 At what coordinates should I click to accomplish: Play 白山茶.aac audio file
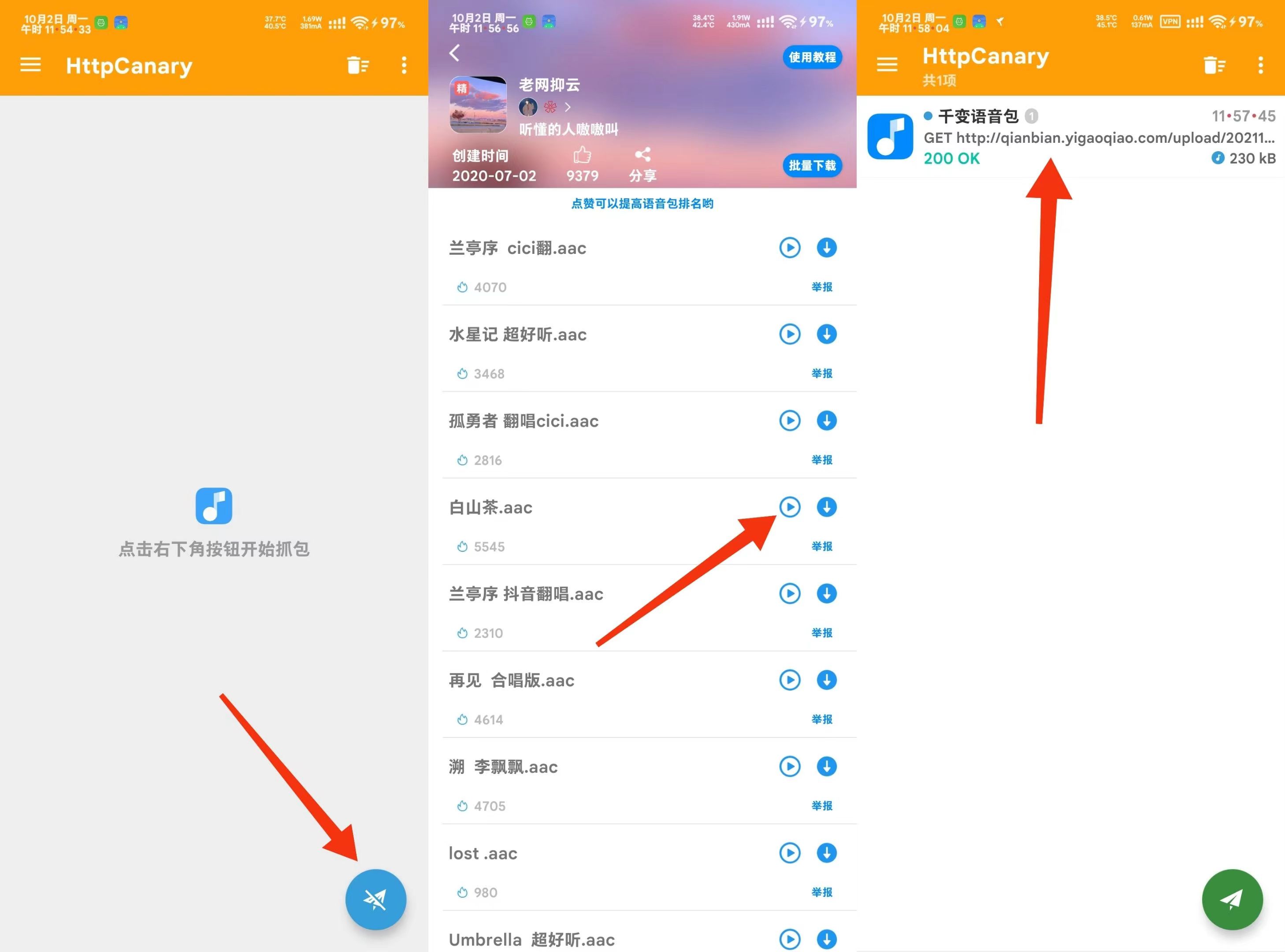(789, 507)
